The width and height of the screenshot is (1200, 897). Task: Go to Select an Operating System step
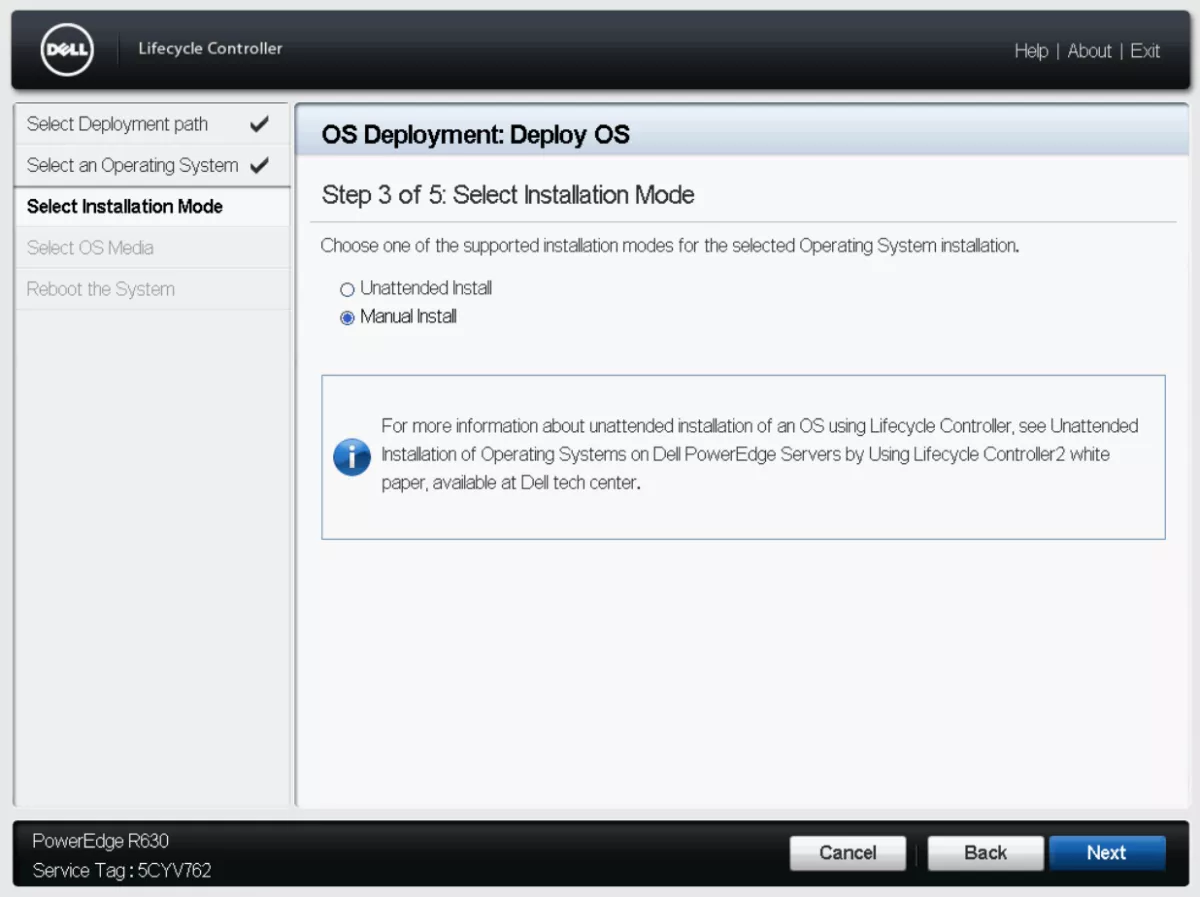tap(152, 165)
